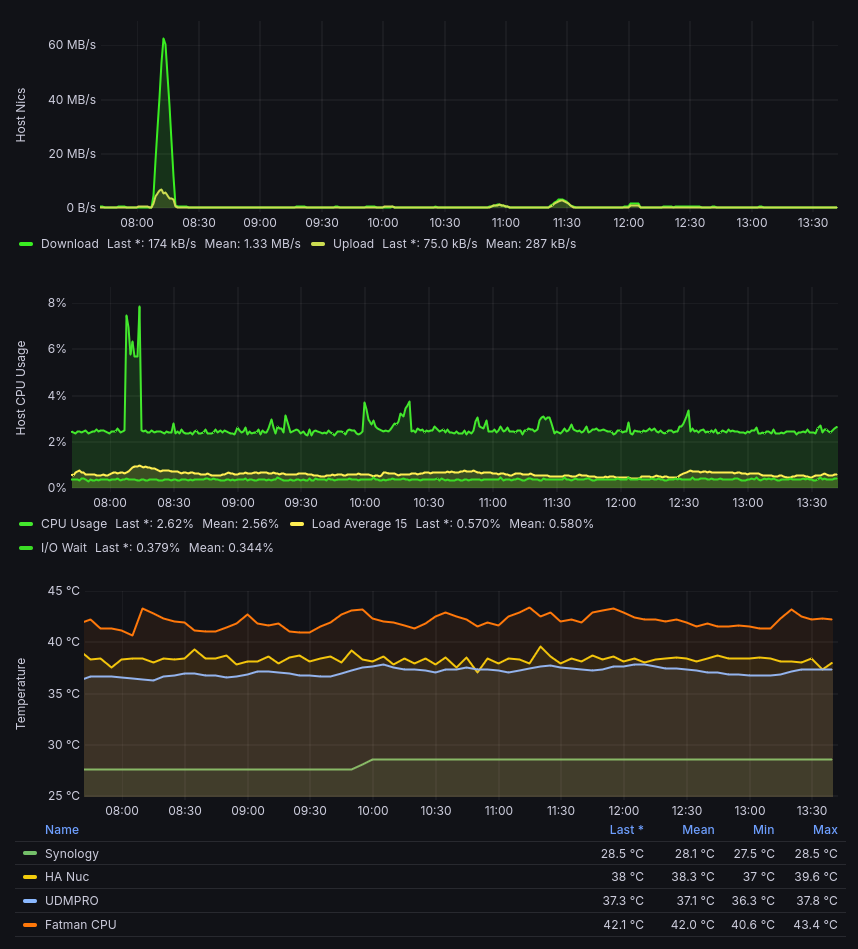Sort temperature legend by Min column
This screenshot has height=949, width=858.
point(764,830)
